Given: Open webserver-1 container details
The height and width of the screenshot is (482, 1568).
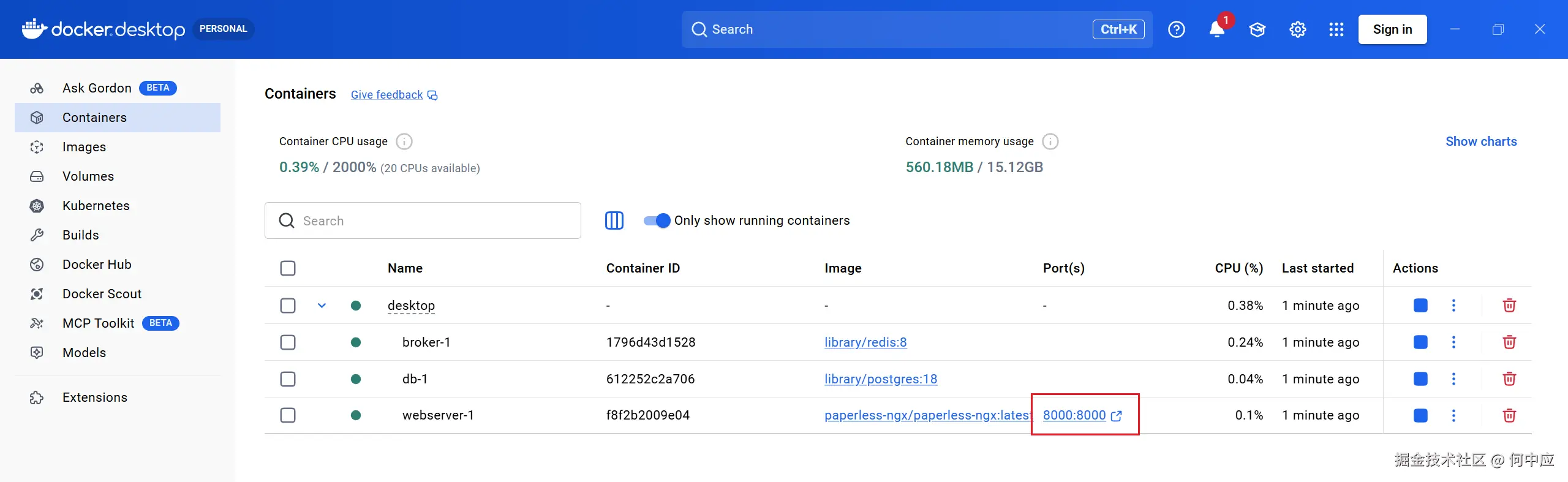Looking at the screenshot, I should [438, 415].
